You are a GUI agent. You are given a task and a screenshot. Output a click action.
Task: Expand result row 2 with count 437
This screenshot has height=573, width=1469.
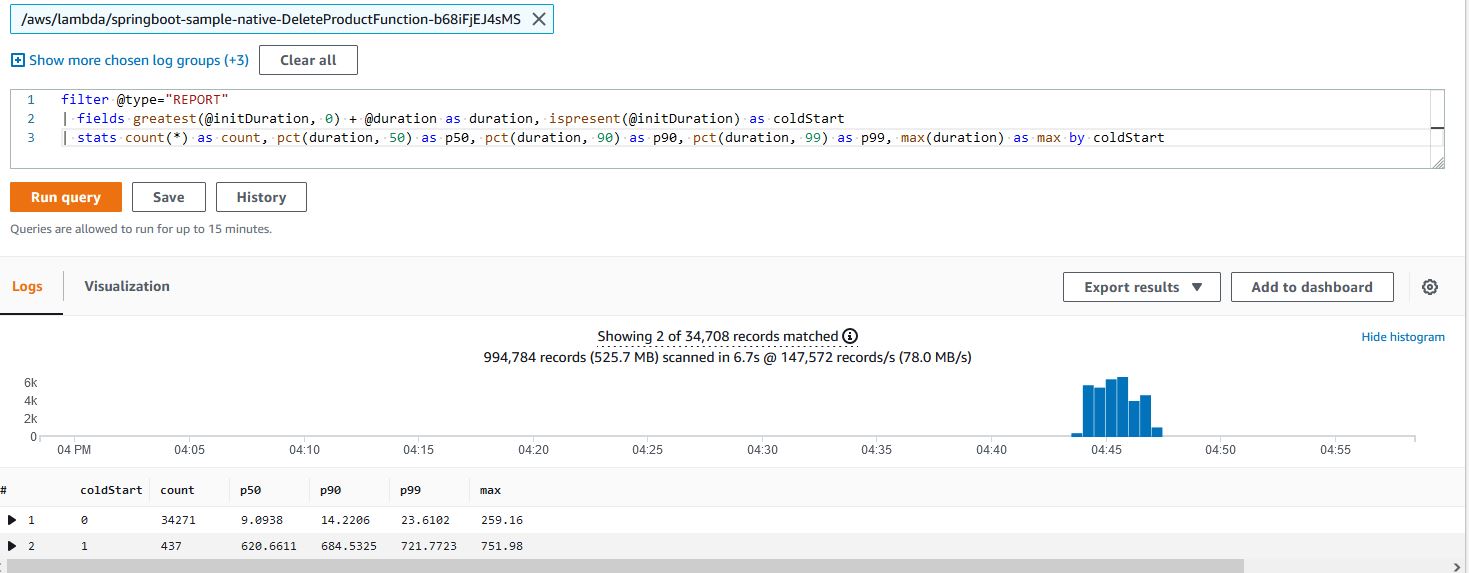point(12,546)
